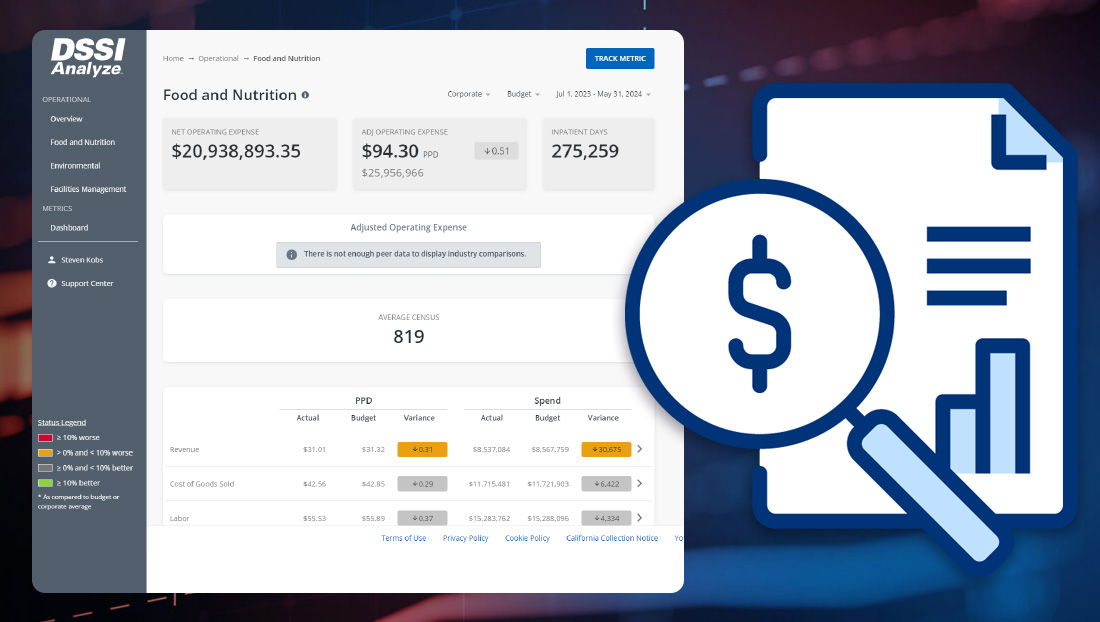This screenshot has height=622, width=1100.
Task: Click the 0.51 variance badge
Action: tap(496, 151)
